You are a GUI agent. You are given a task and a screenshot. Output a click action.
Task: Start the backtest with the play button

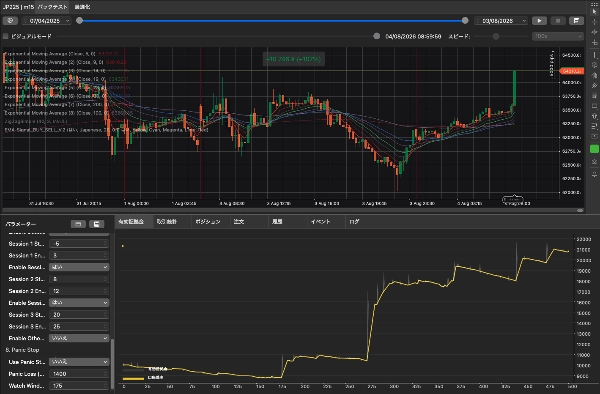(539, 21)
